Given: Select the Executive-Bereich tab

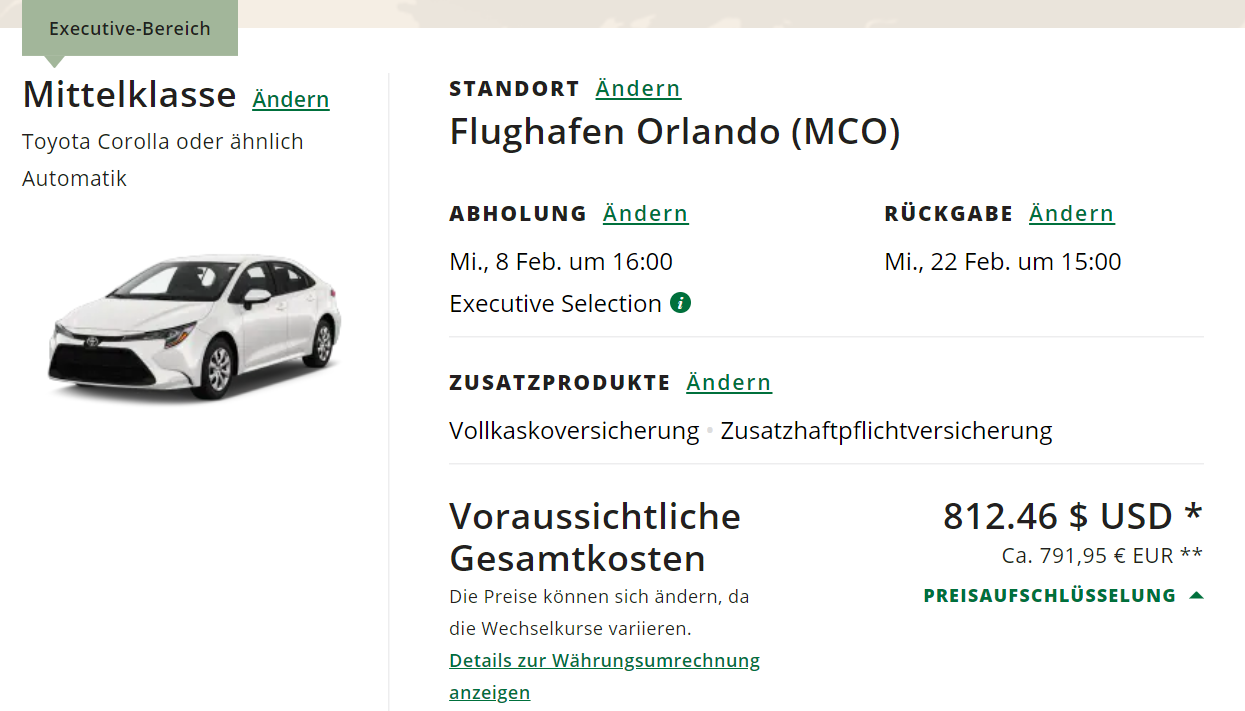Looking at the screenshot, I should (x=130, y=29).
